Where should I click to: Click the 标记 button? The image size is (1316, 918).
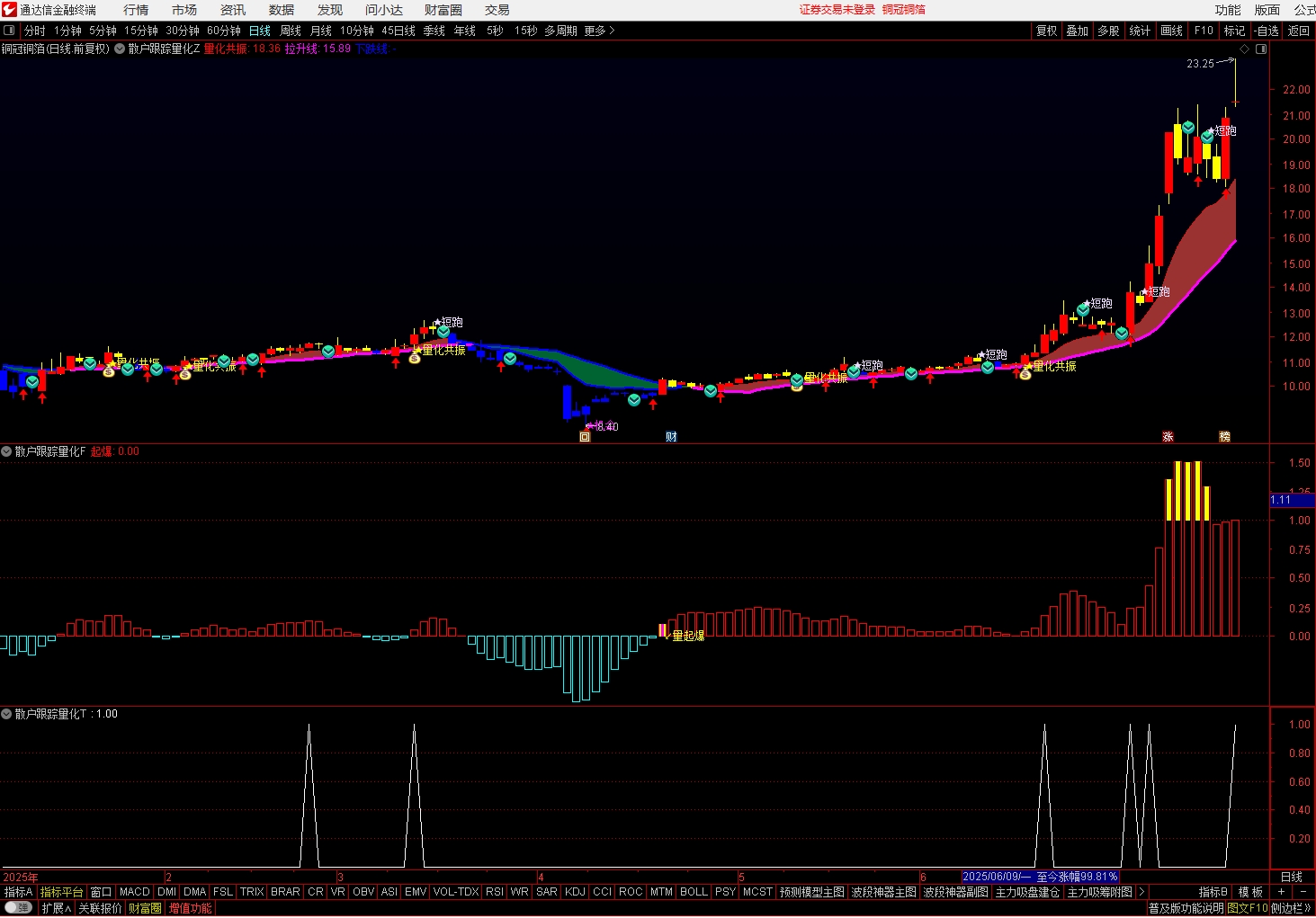click(x=1234, y=31)
